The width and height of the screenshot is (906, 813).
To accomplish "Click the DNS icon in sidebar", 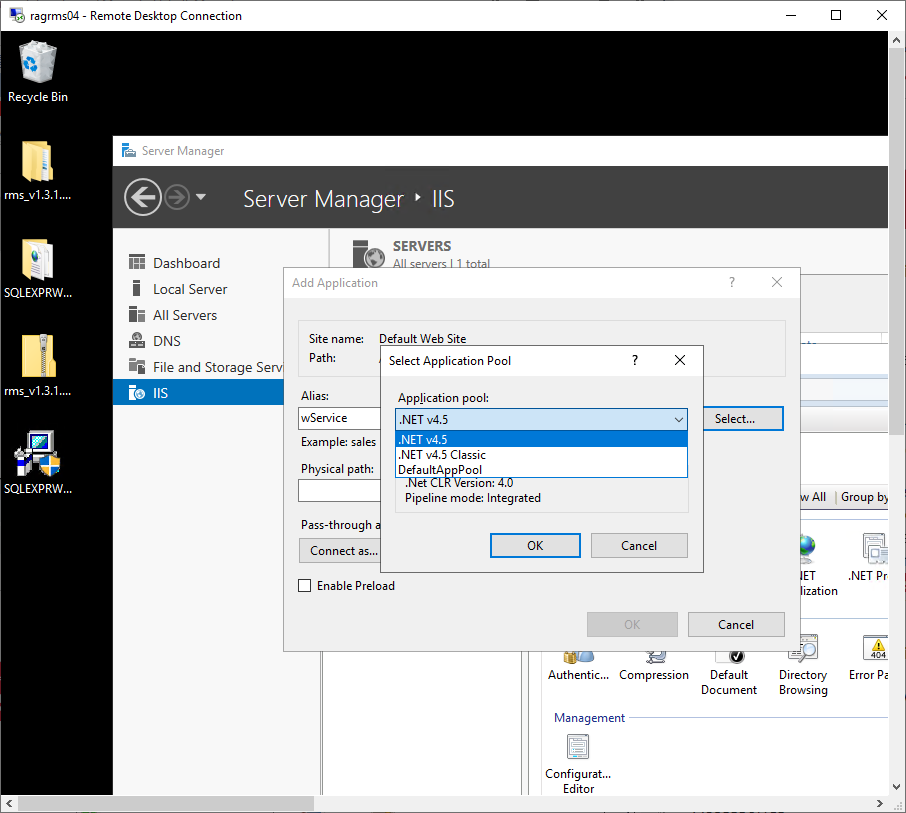I will 137,340.
